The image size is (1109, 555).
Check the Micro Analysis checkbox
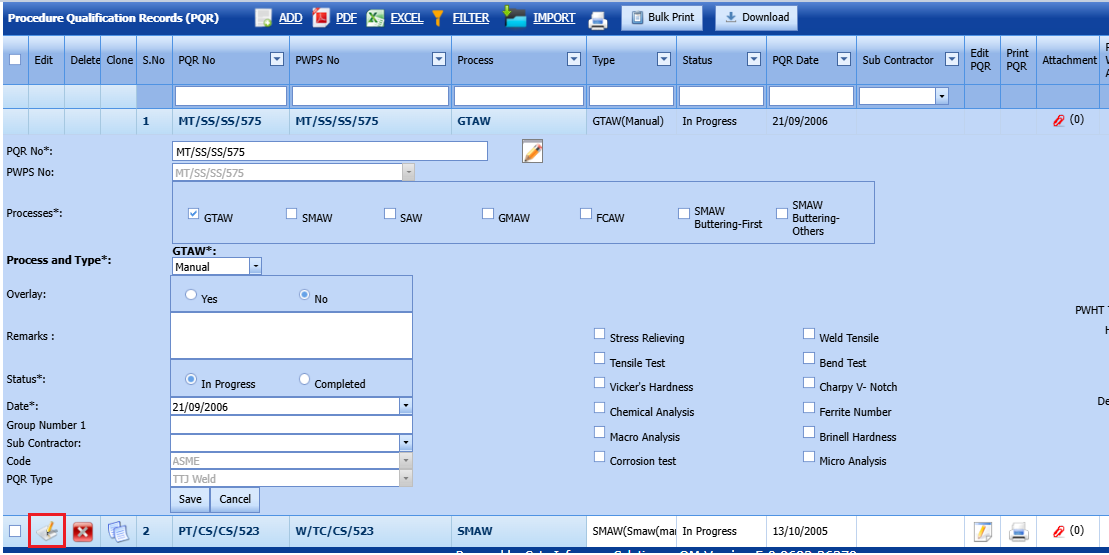pos(809,457)
